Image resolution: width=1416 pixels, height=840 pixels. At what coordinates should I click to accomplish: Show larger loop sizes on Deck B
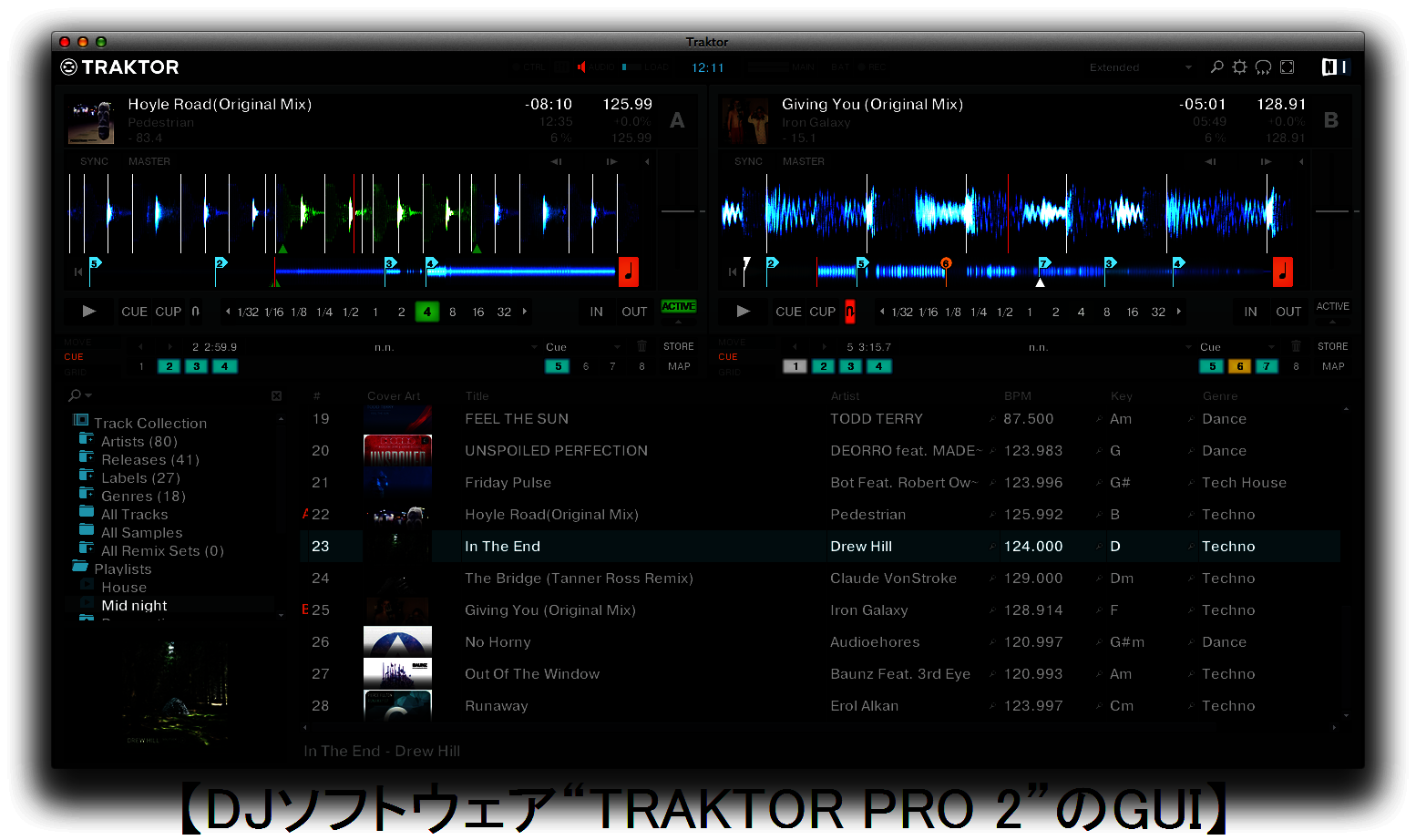(x=1179, y=312)
